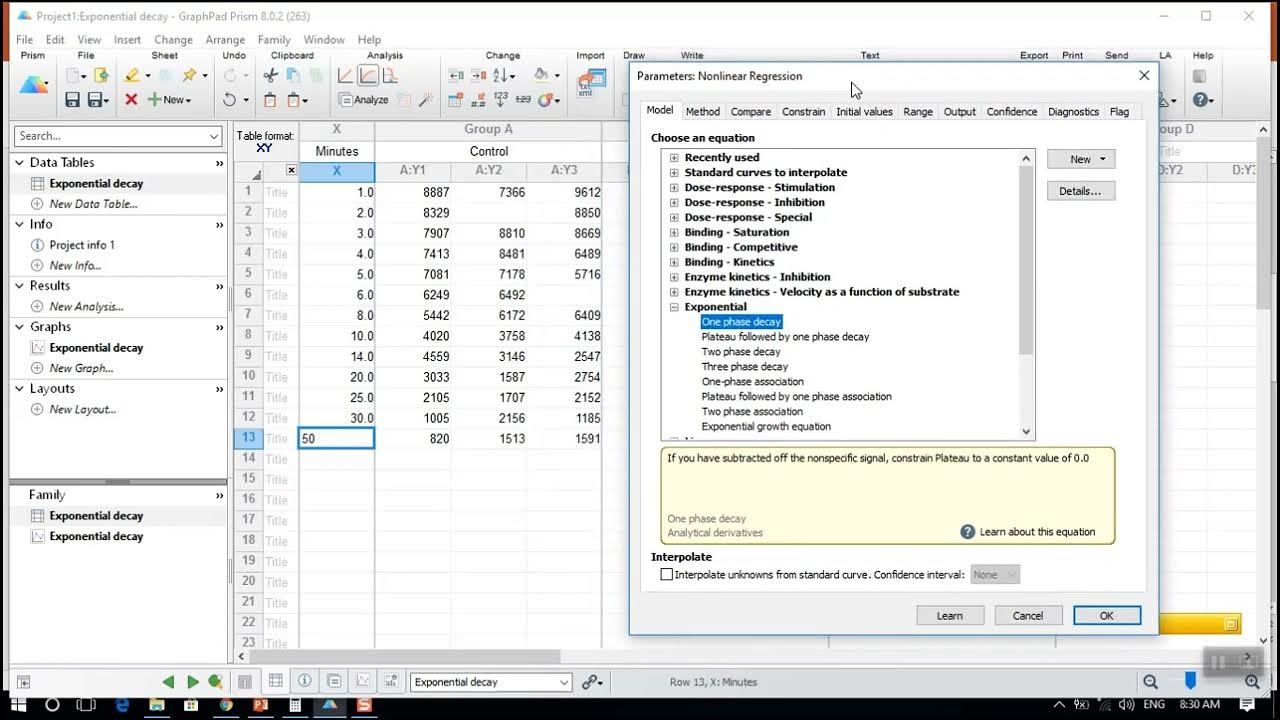Open the Insert menu
Screen dimensions: 1280x720
127,40
